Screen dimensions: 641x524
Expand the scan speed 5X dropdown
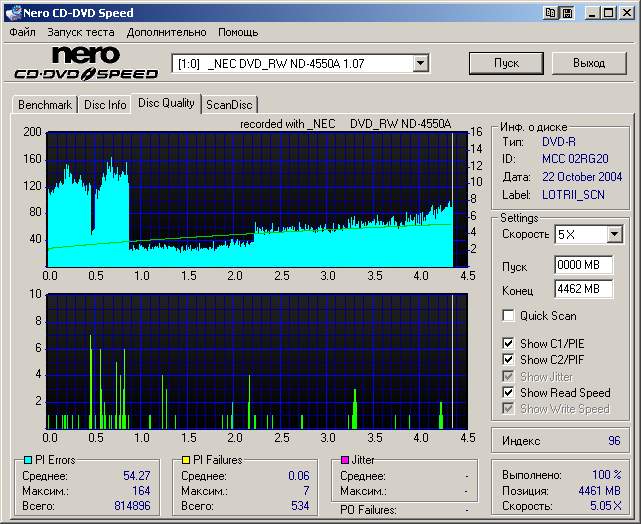click(x=614, y=235)
